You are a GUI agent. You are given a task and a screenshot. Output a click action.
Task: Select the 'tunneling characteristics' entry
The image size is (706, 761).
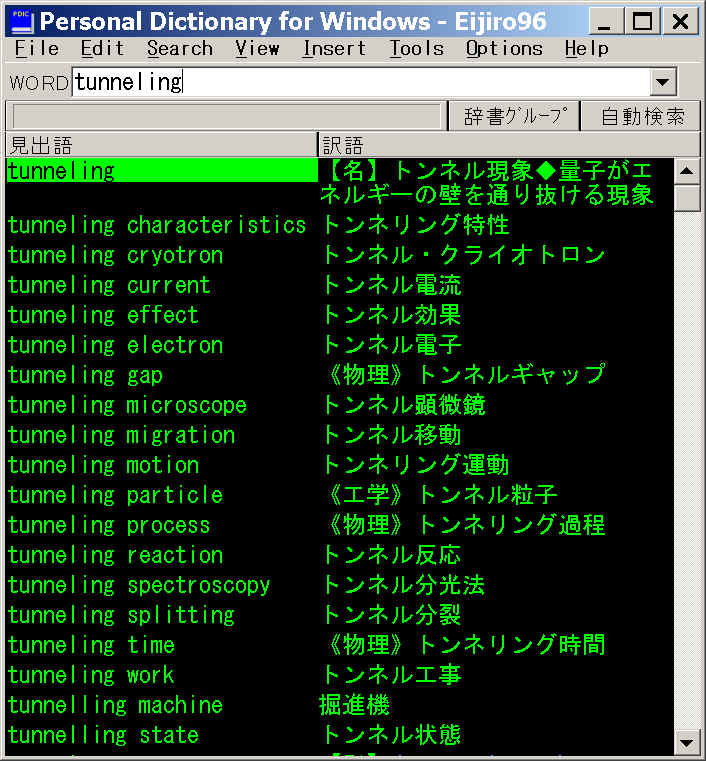click(157, 225)
